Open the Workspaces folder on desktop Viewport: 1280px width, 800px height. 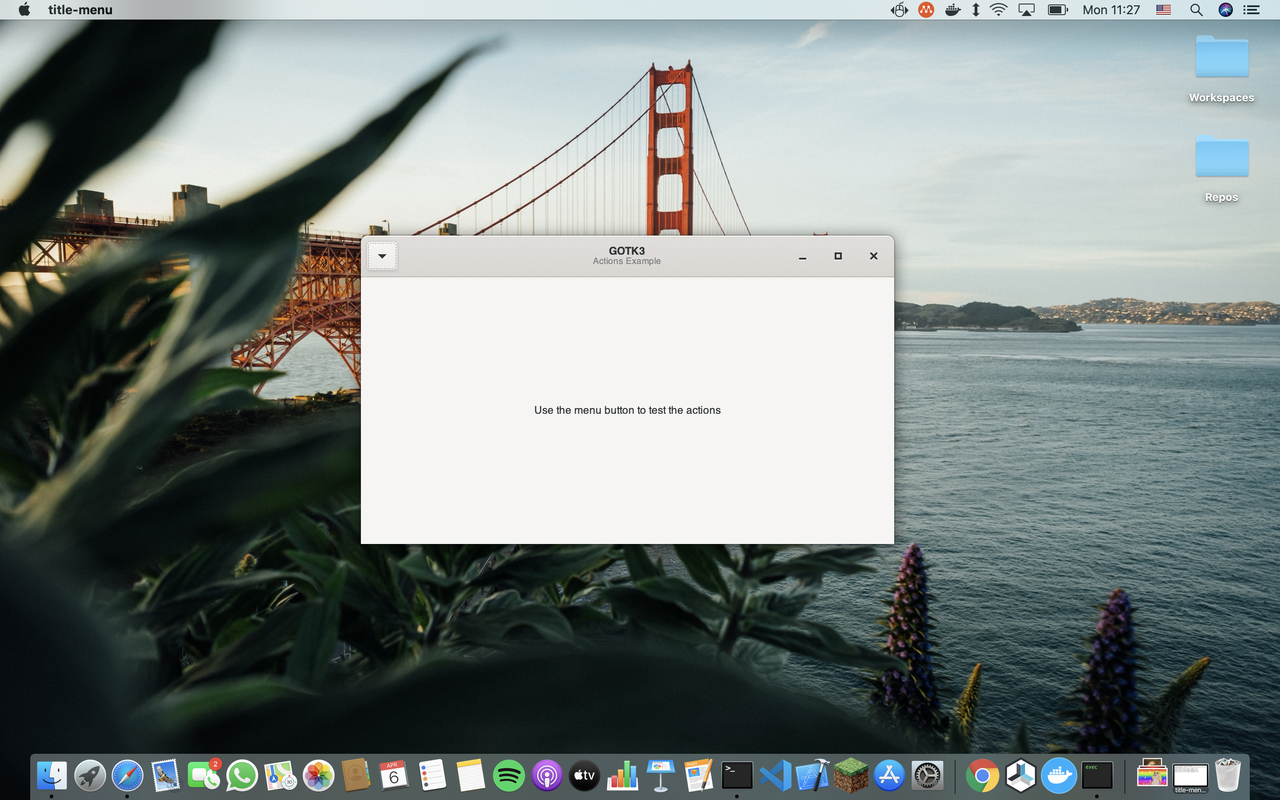[x=1222, y=69]
